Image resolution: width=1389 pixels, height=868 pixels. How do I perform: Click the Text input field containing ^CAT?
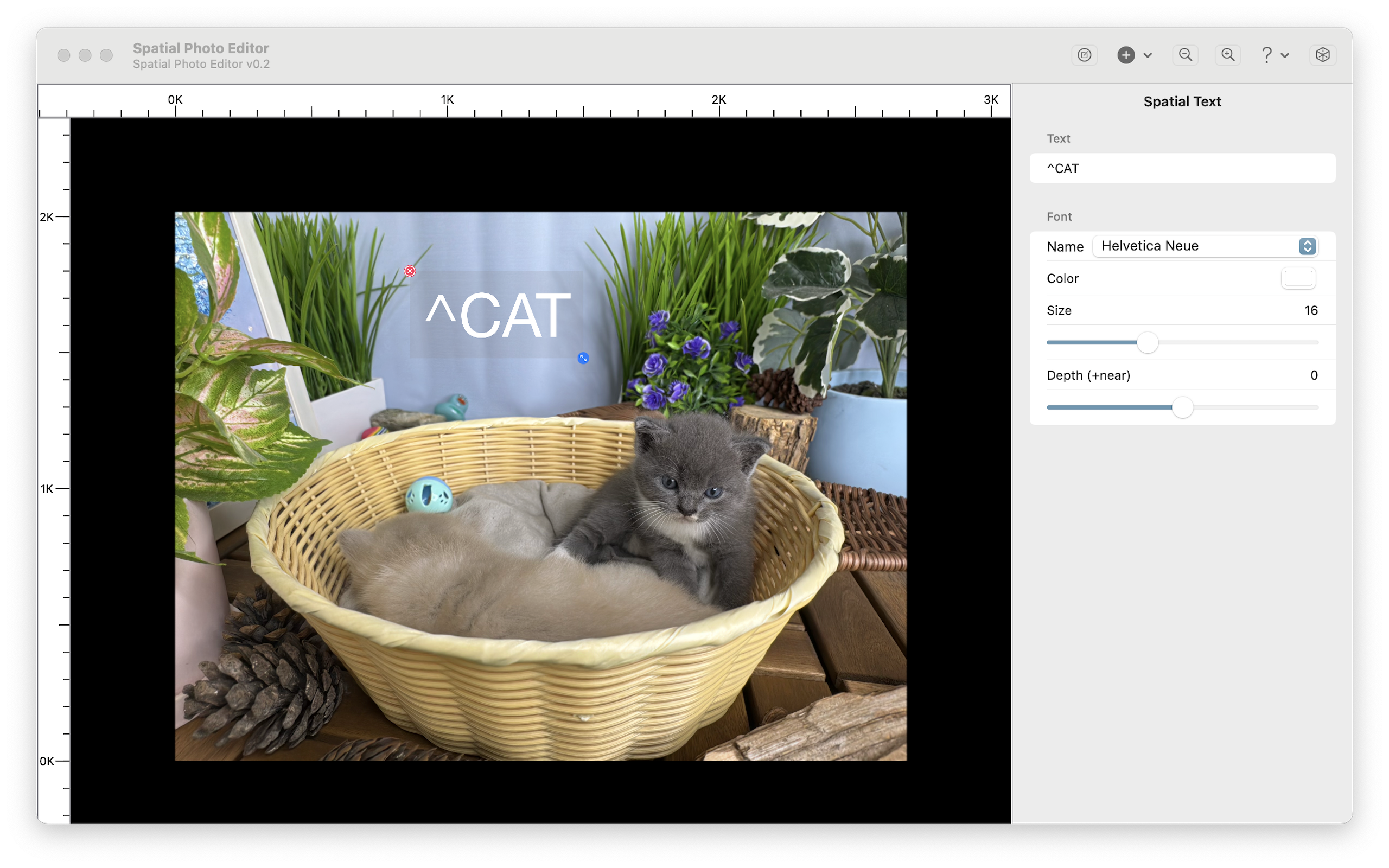[1182, 168]
